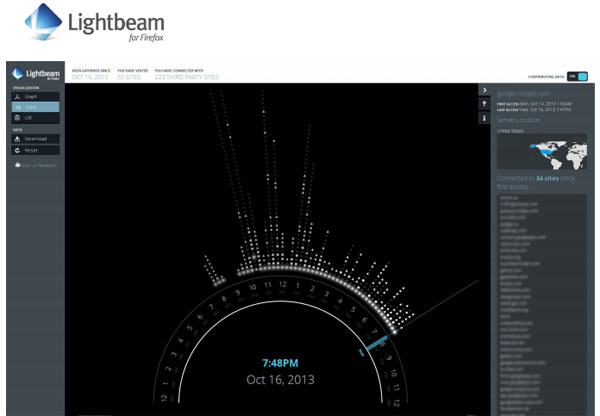
Task: Click the Server Location heading
Action: 518,120
